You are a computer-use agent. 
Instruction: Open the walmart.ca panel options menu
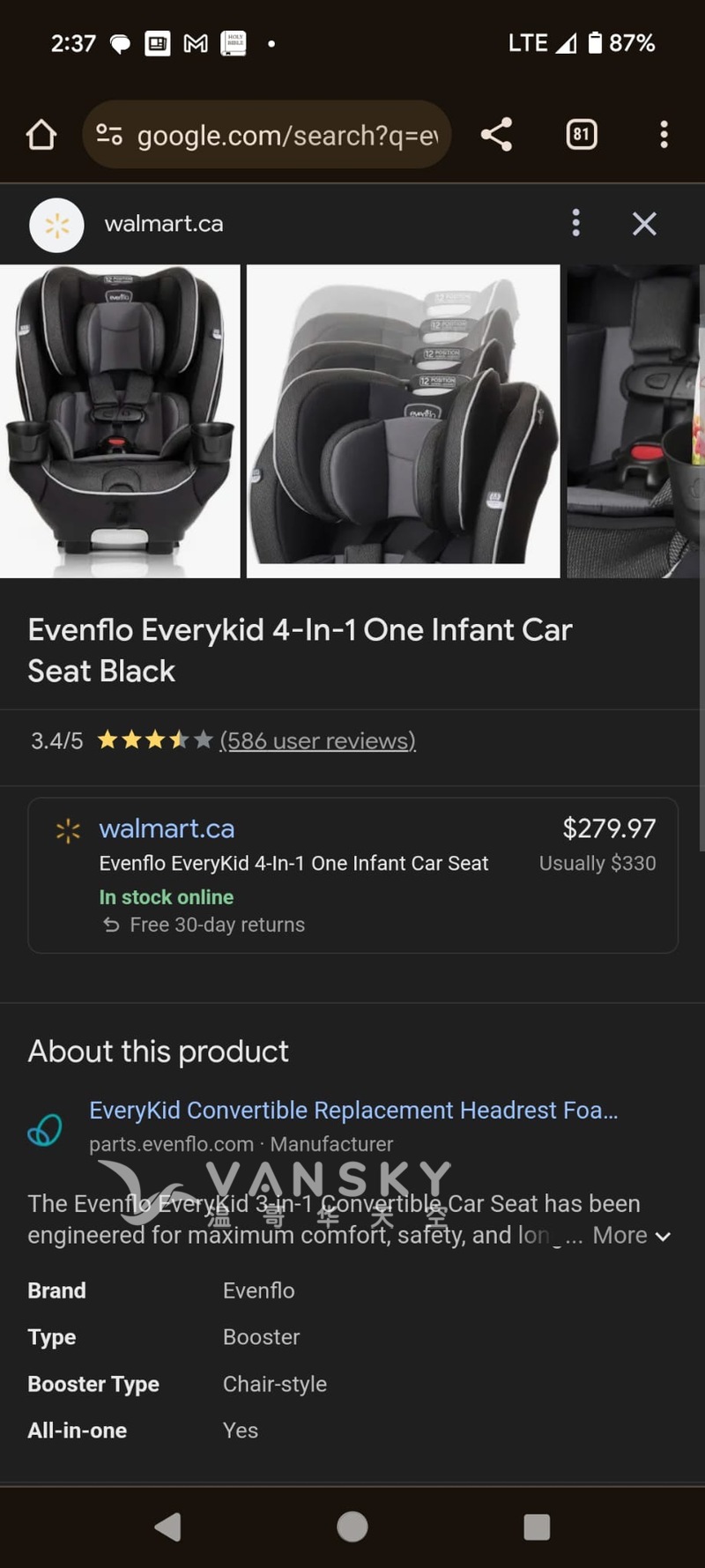(x=575, y=223)
